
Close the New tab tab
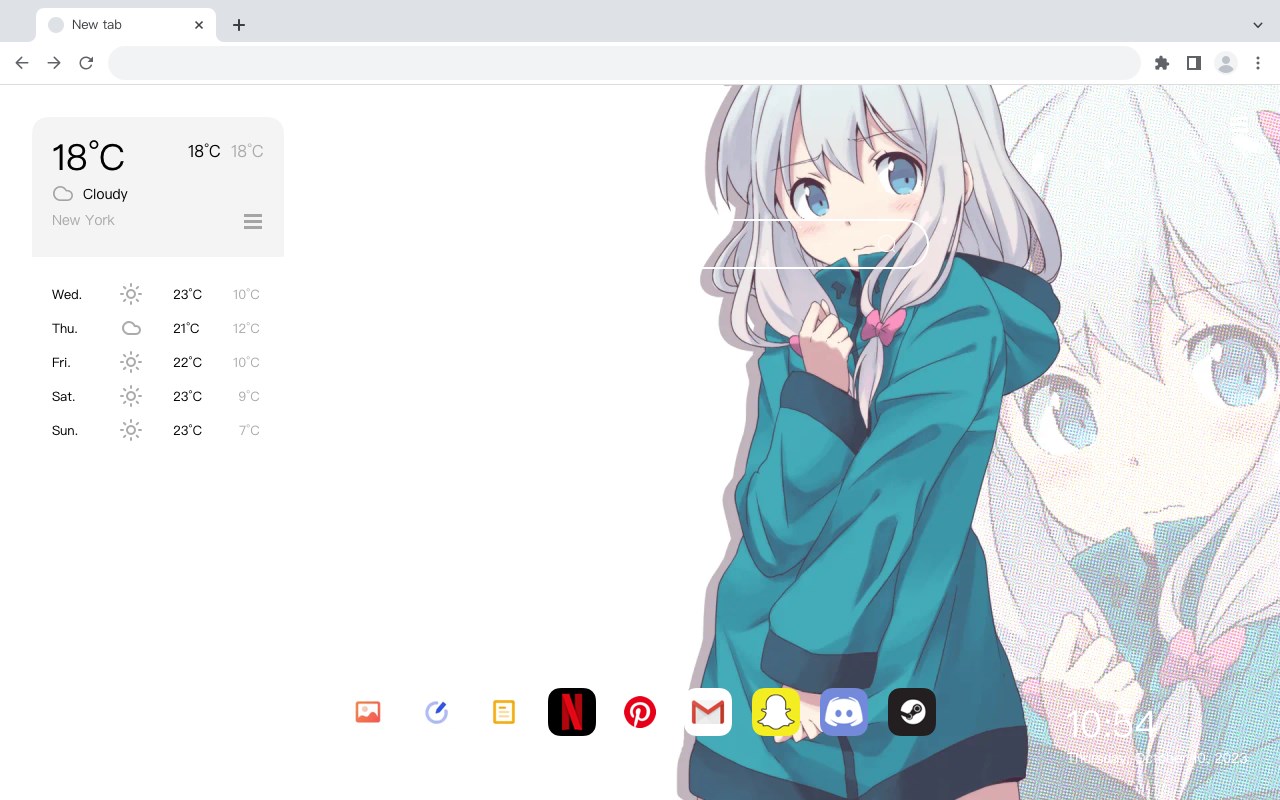pyautogui.click(x=199, y=25)
